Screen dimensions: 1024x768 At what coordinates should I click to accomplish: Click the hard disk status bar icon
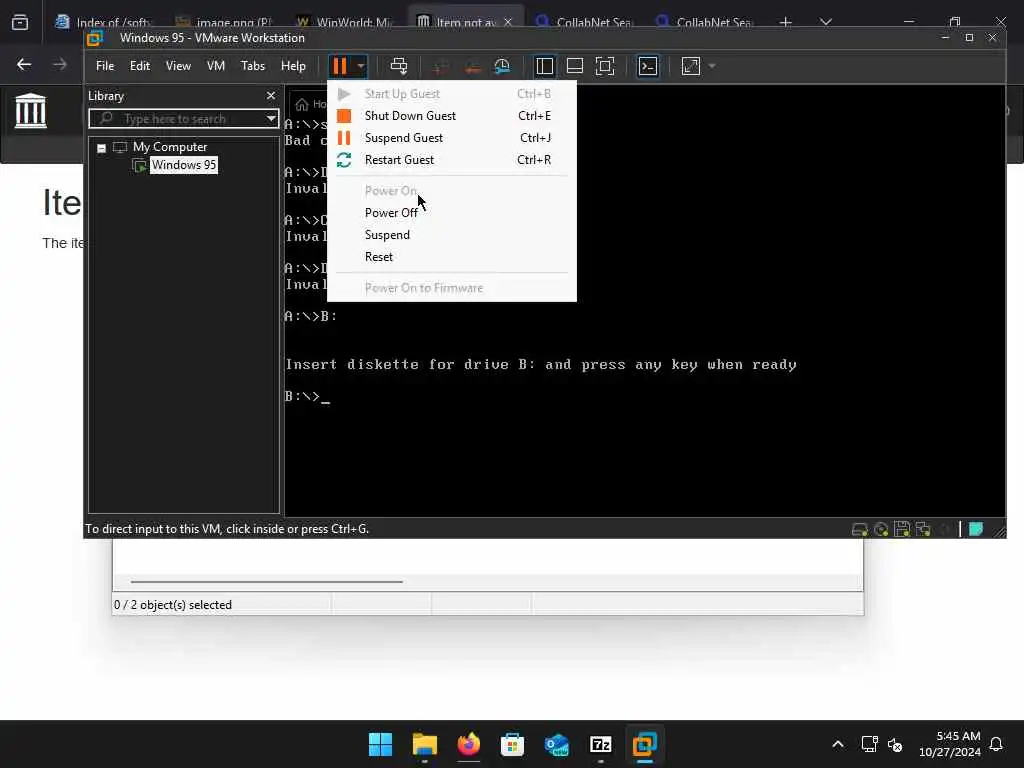pyautogui.click(x=859, y=530)
